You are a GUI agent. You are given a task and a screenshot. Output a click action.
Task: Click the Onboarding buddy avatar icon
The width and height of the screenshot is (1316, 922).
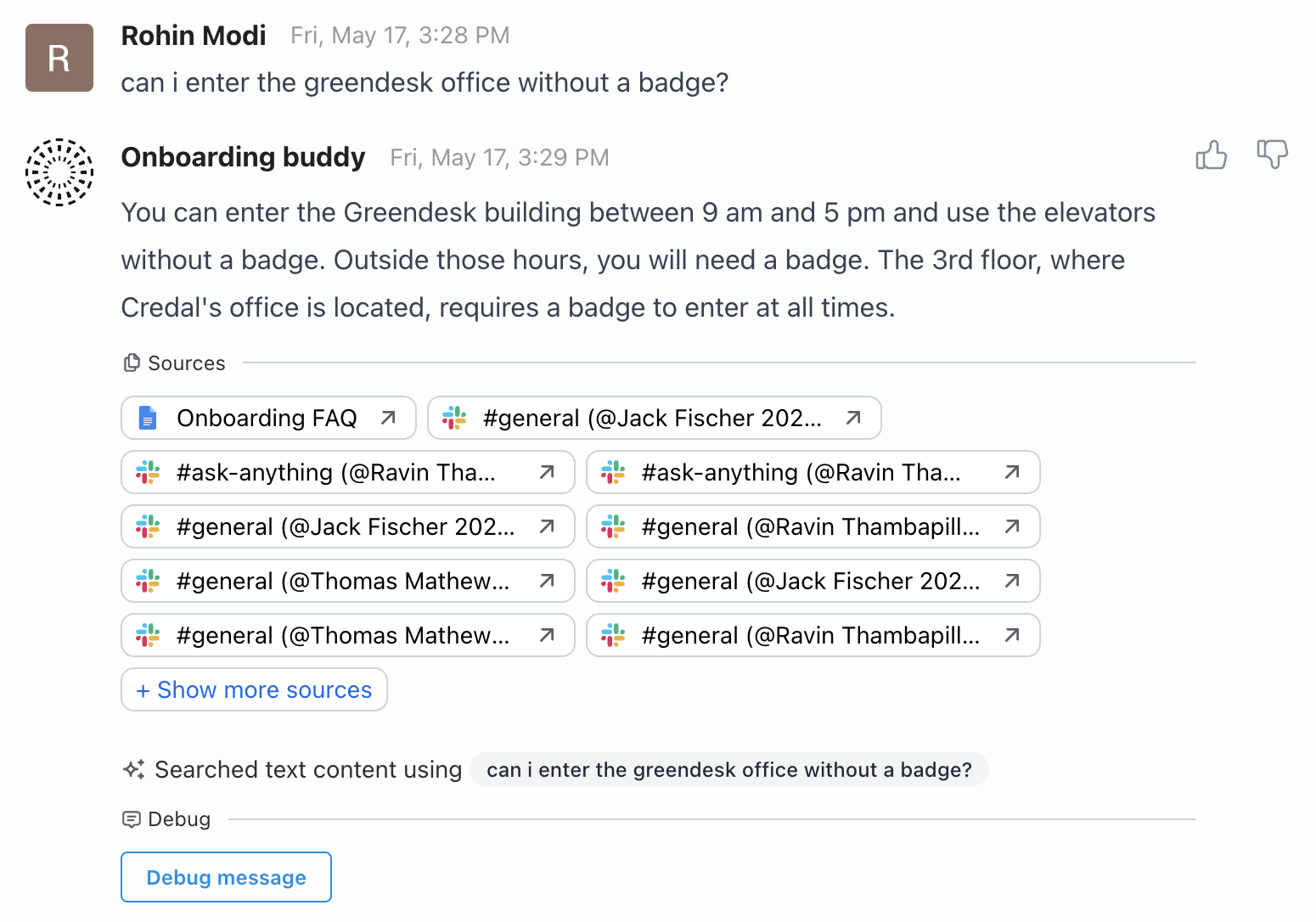point(59,172)
